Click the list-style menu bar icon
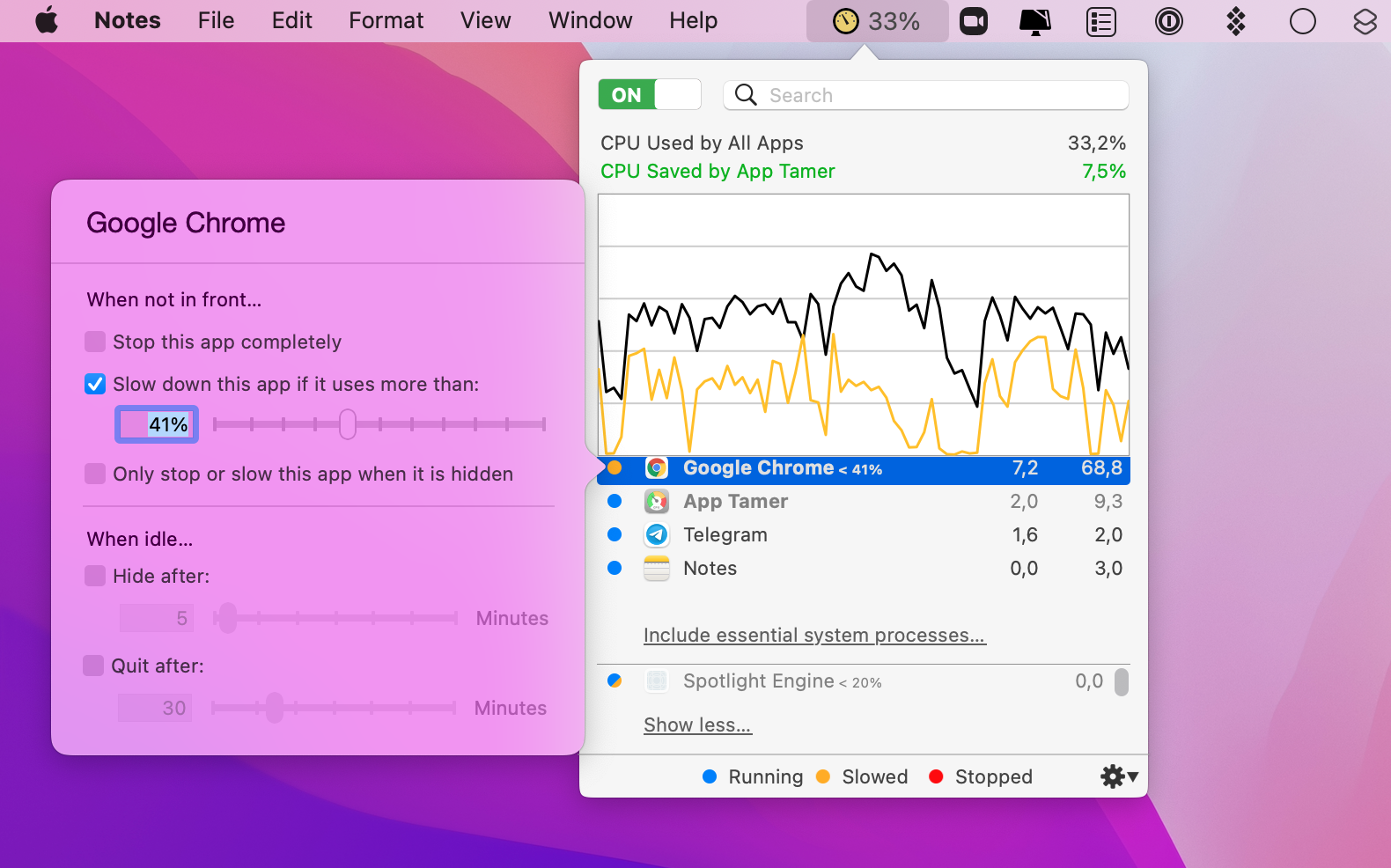This screenshot has height=868, width=1391. coord(1101,21)
